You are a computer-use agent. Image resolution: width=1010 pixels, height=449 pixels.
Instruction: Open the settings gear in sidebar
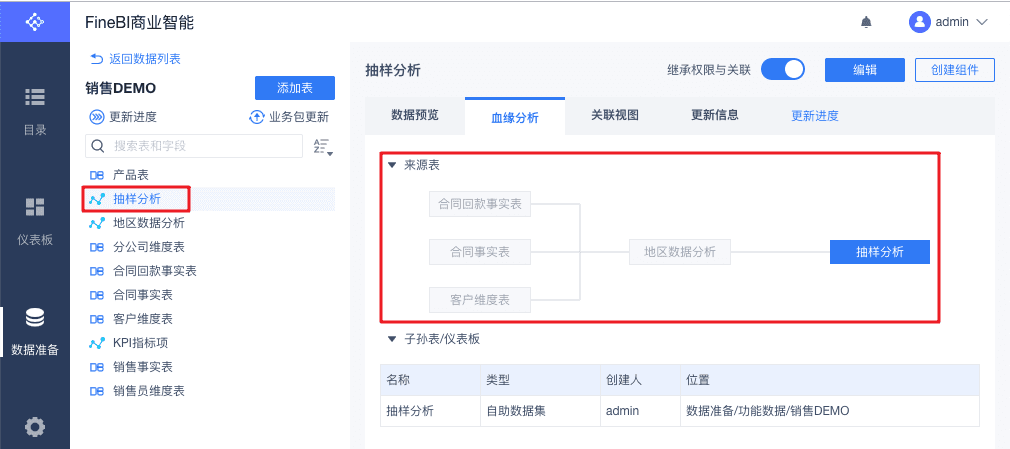tap(35, 427)
